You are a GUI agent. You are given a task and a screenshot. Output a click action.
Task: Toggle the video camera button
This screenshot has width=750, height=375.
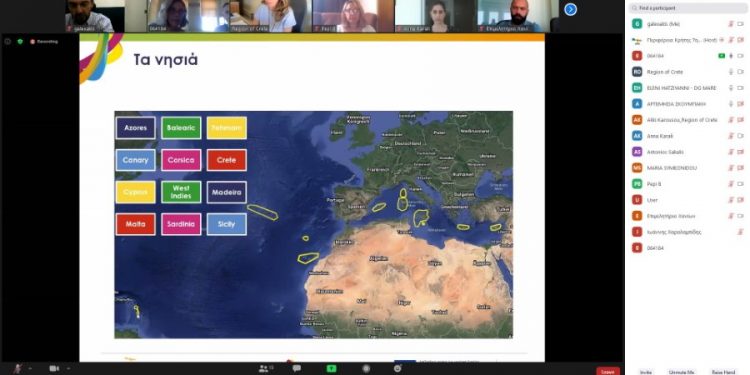(54, 368)
